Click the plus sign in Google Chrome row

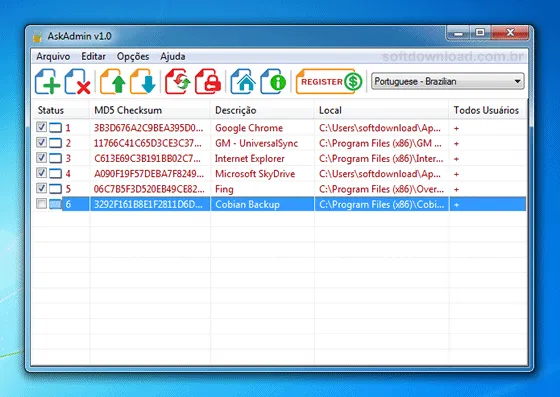[456, 128]
